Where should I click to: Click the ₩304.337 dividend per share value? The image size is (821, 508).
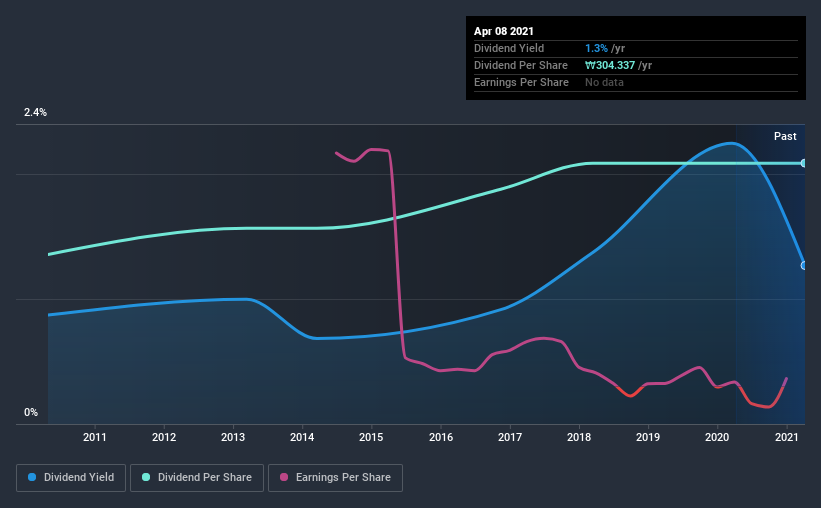(610, 65)
